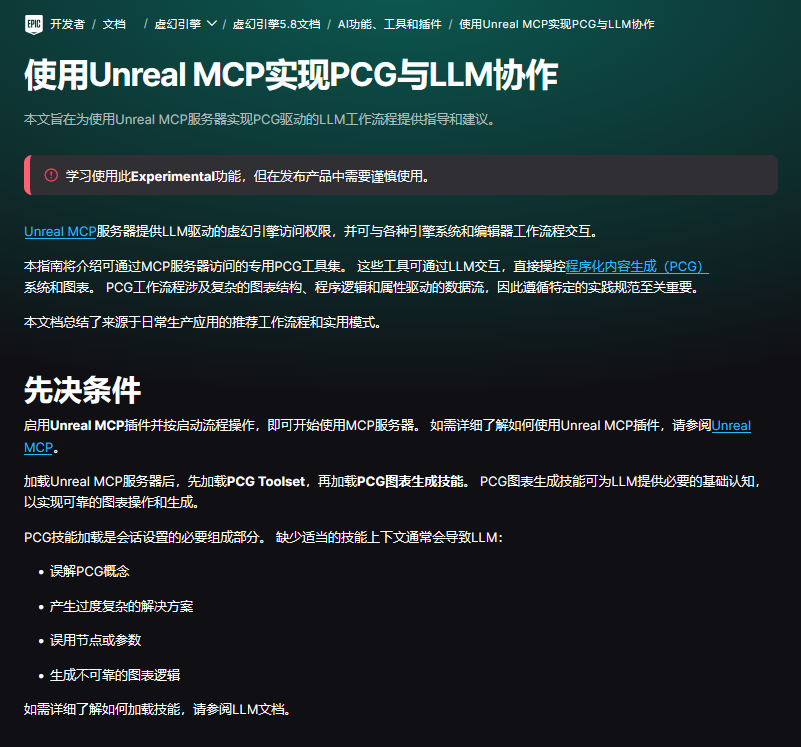Click the bullet 产生过度复杂的解决方案
This screenshot has width=801, height=747.
pos(121,606)
